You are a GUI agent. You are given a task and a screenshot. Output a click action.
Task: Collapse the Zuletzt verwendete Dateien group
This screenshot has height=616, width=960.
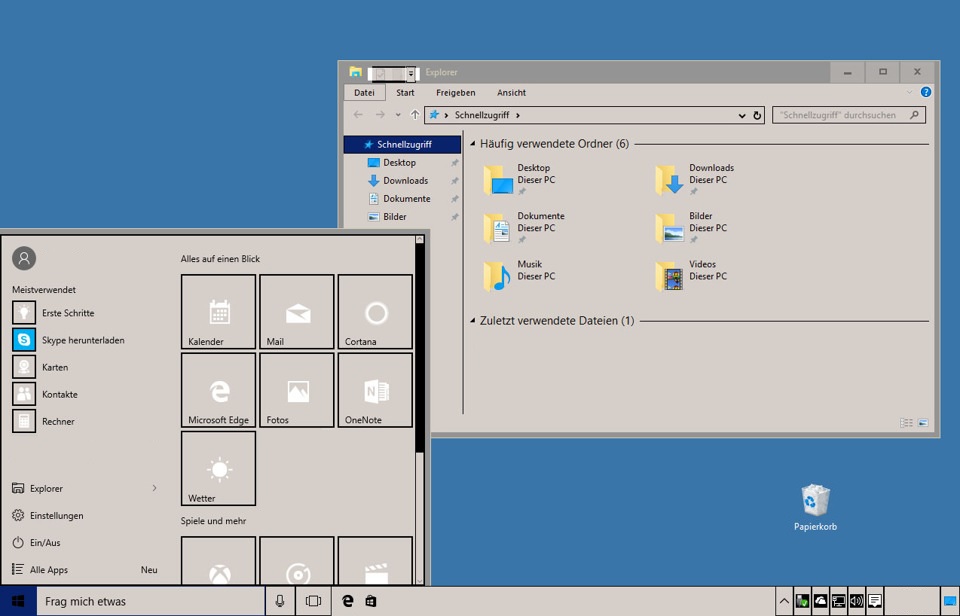[x=473, y=320]
